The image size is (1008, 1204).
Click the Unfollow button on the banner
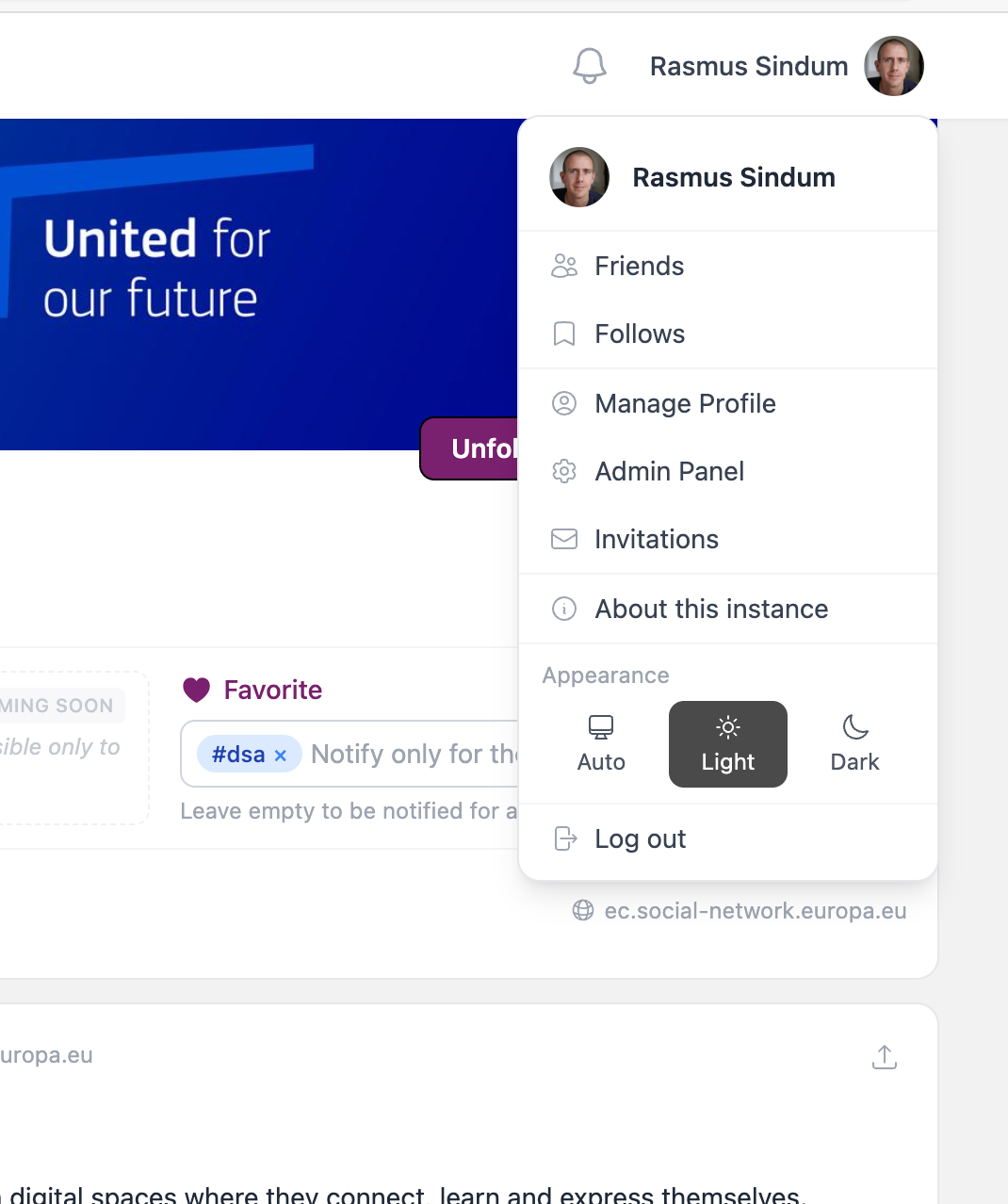[x=471, y=448]
